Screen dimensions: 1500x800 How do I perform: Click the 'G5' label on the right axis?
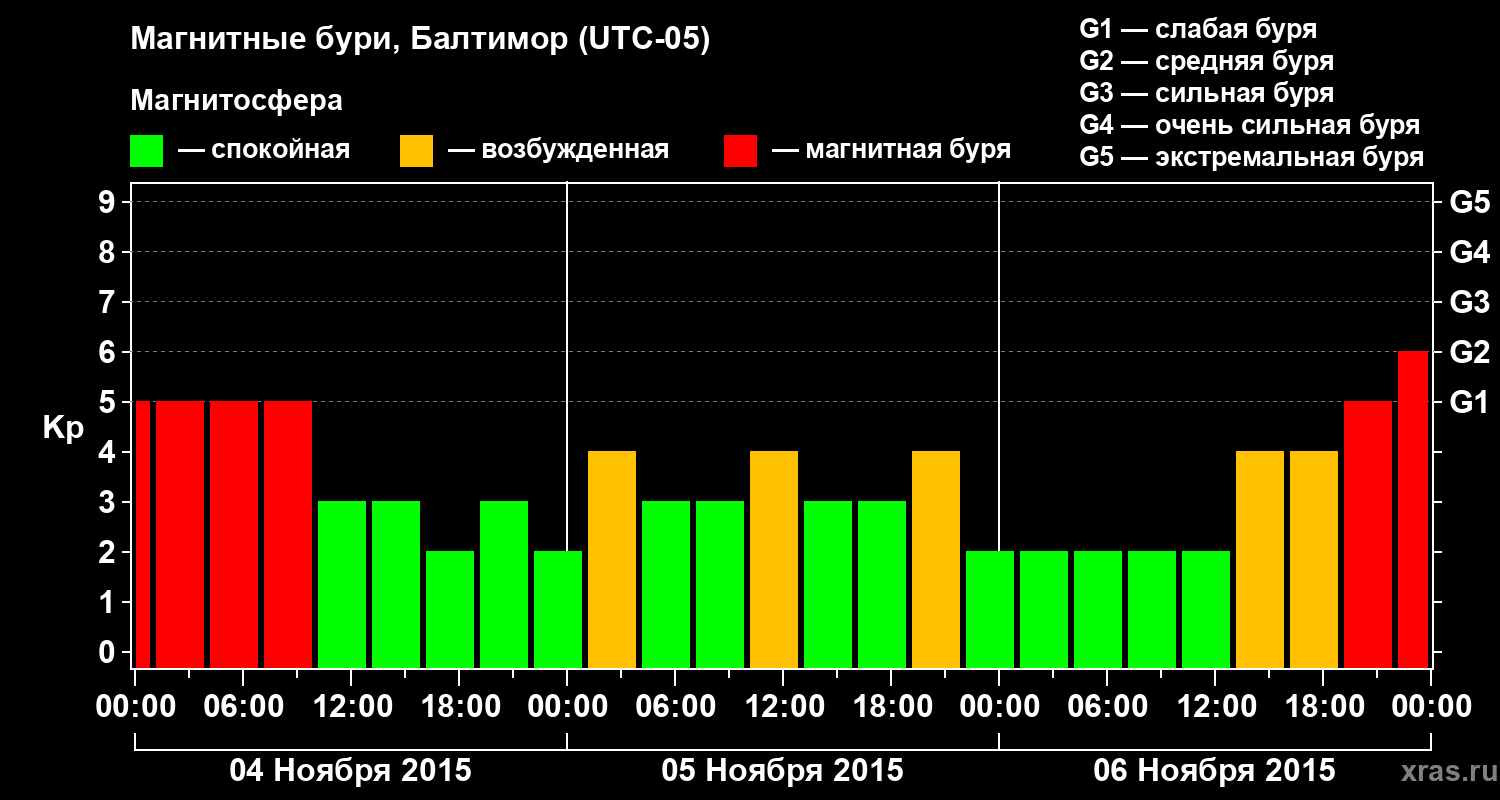(x=1469, y=202)
